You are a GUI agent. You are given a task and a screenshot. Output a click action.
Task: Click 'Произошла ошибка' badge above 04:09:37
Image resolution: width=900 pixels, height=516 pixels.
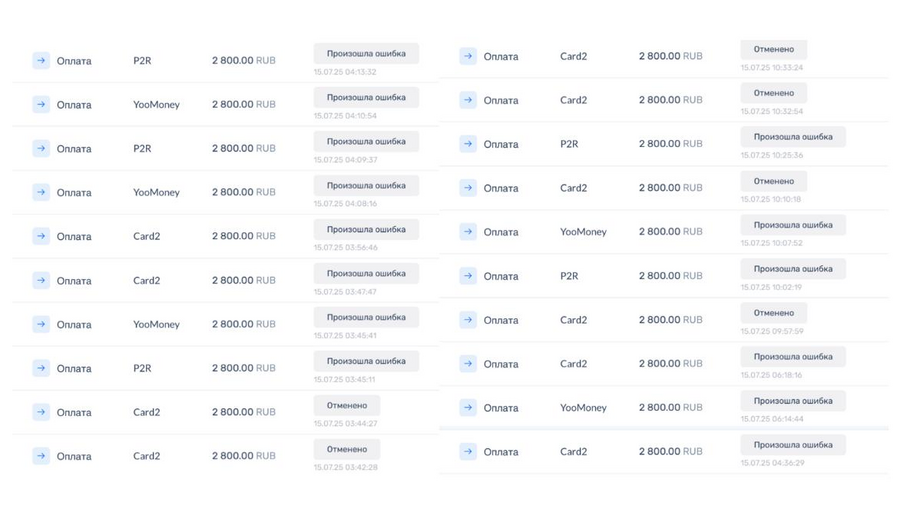[366, 141]
